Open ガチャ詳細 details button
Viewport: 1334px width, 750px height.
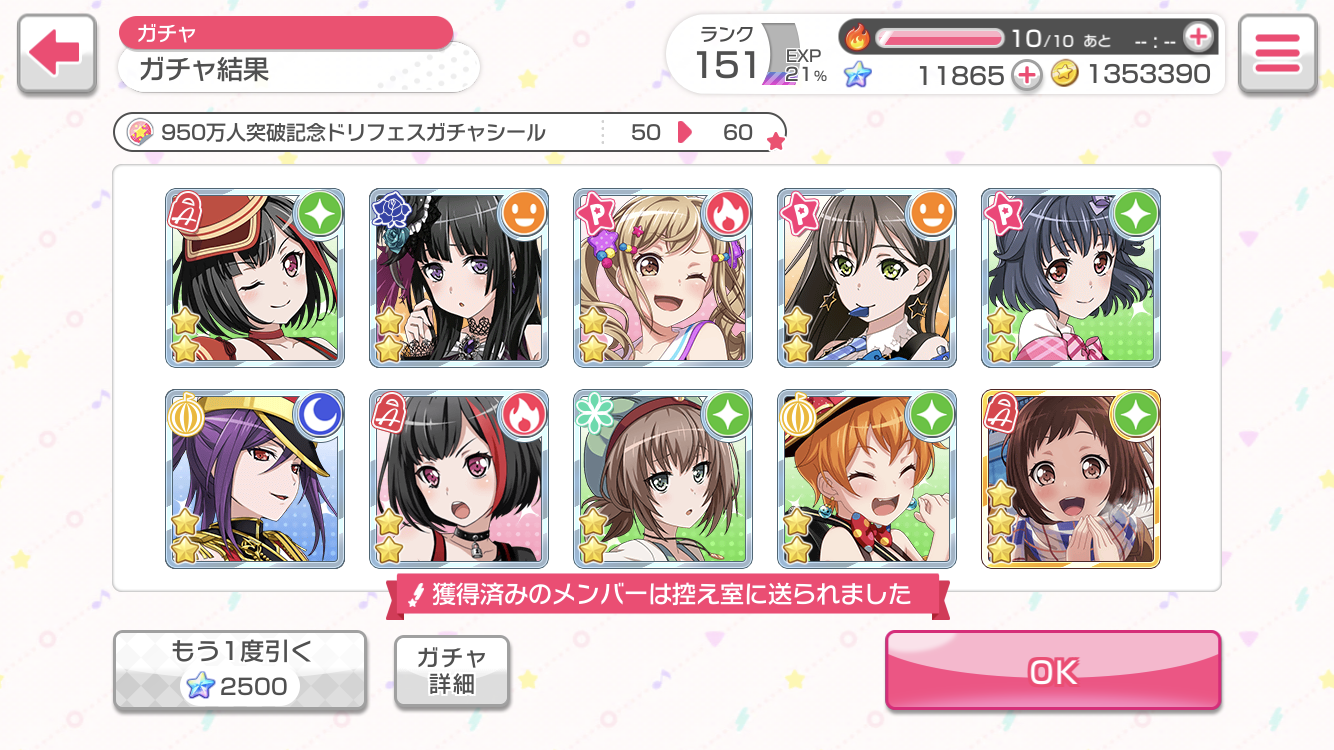452,671
